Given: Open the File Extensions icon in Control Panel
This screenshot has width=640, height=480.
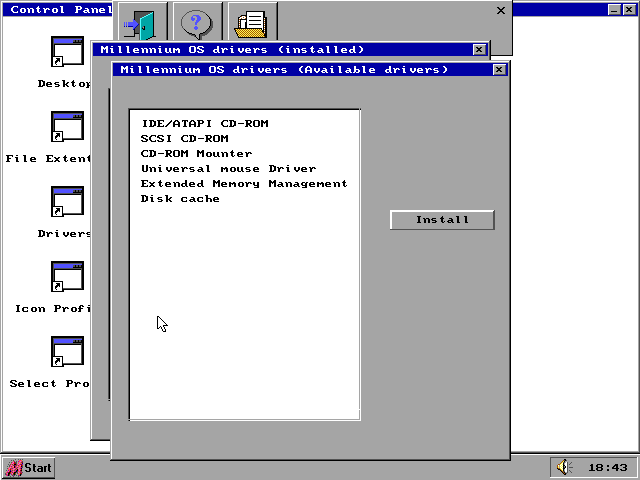Looking at the screenshot, I should [67, 126].
